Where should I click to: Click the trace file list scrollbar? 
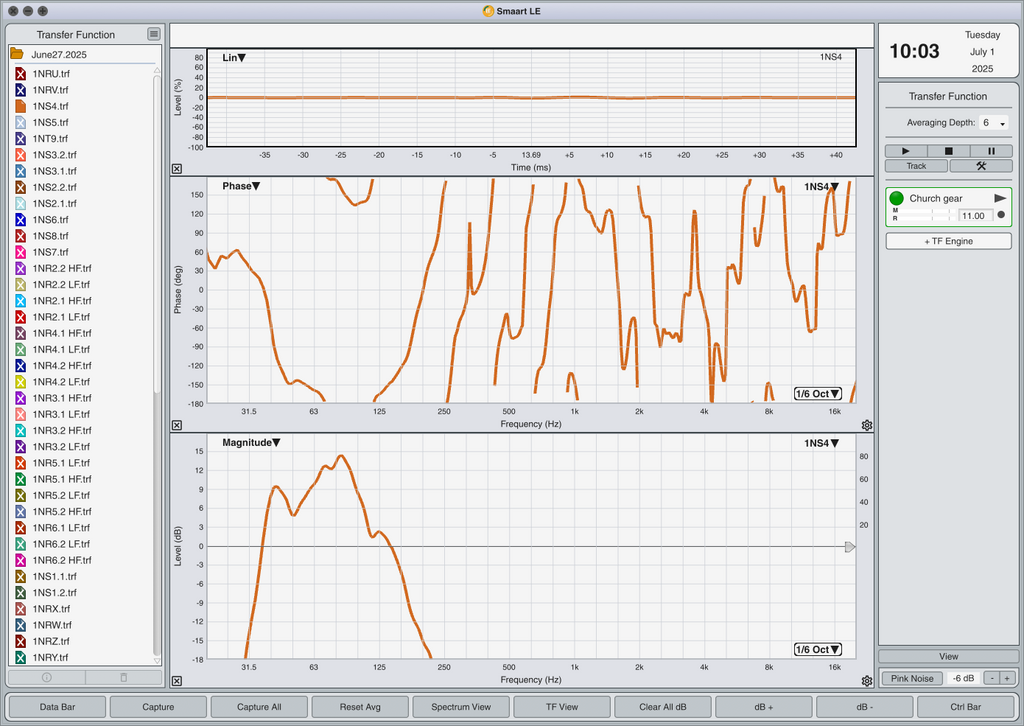[157, 235]
